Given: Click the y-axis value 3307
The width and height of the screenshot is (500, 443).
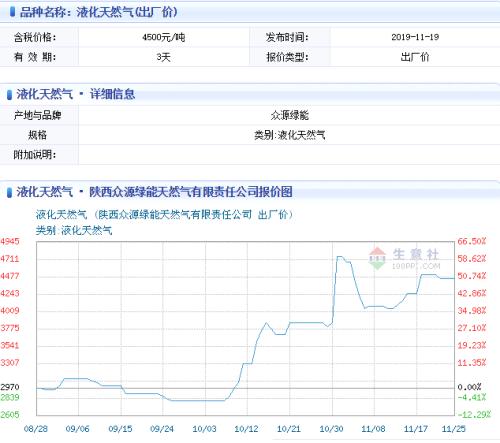Looking at the screenshot, I should tap(10, 363).
